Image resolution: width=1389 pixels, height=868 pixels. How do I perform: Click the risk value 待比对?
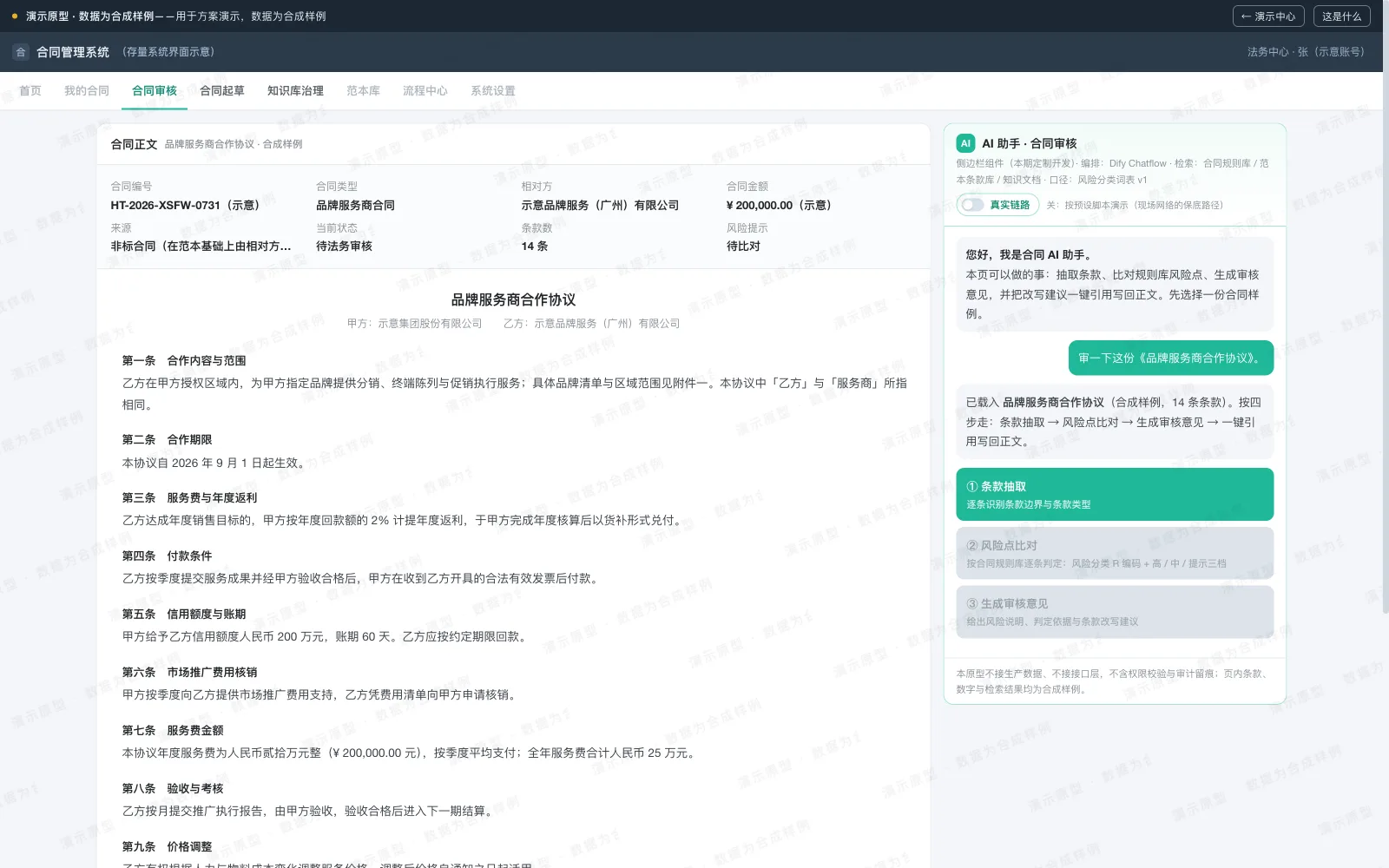click(743, 247)
